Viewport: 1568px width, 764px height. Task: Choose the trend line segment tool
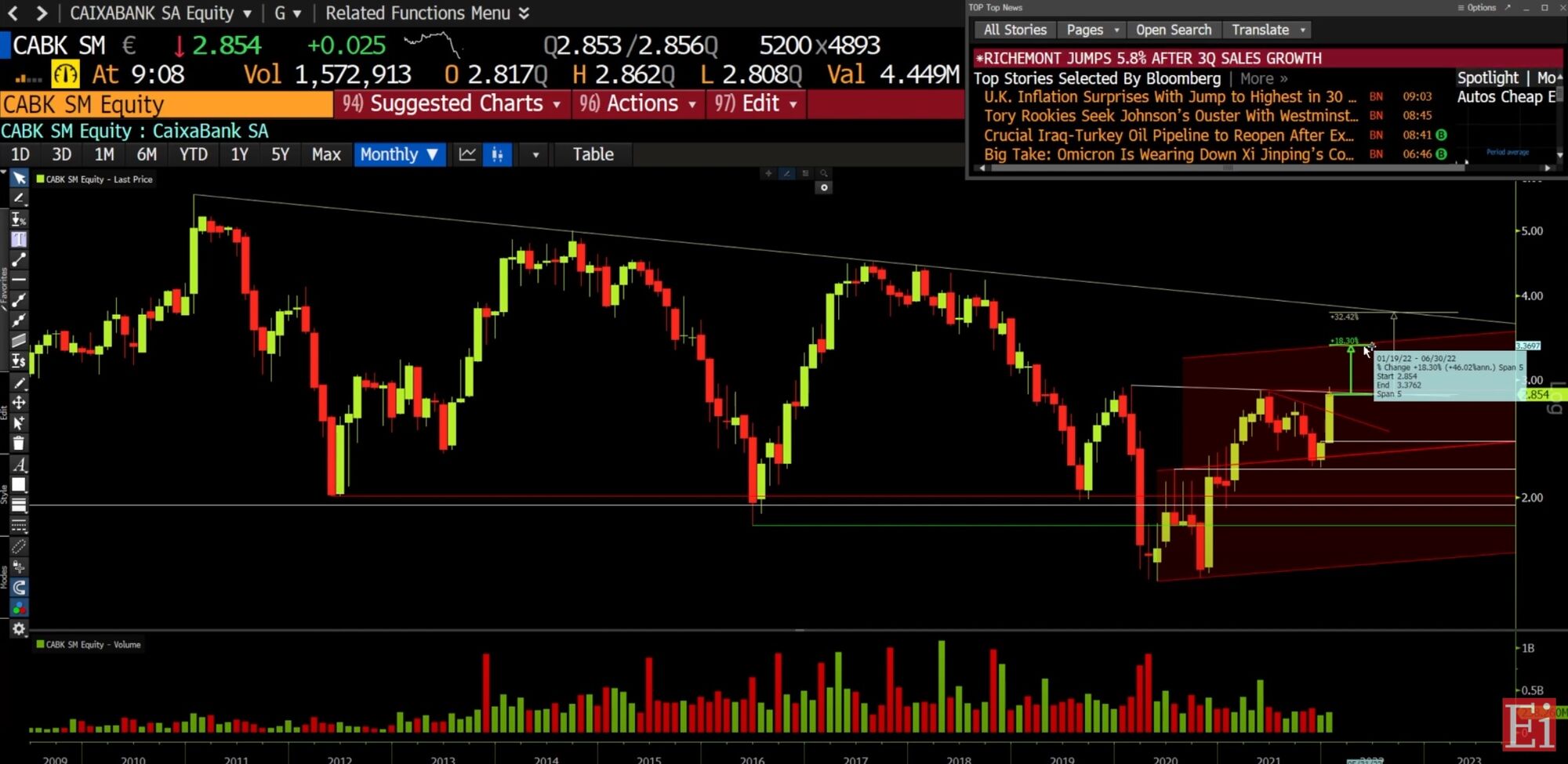(19, 259)
